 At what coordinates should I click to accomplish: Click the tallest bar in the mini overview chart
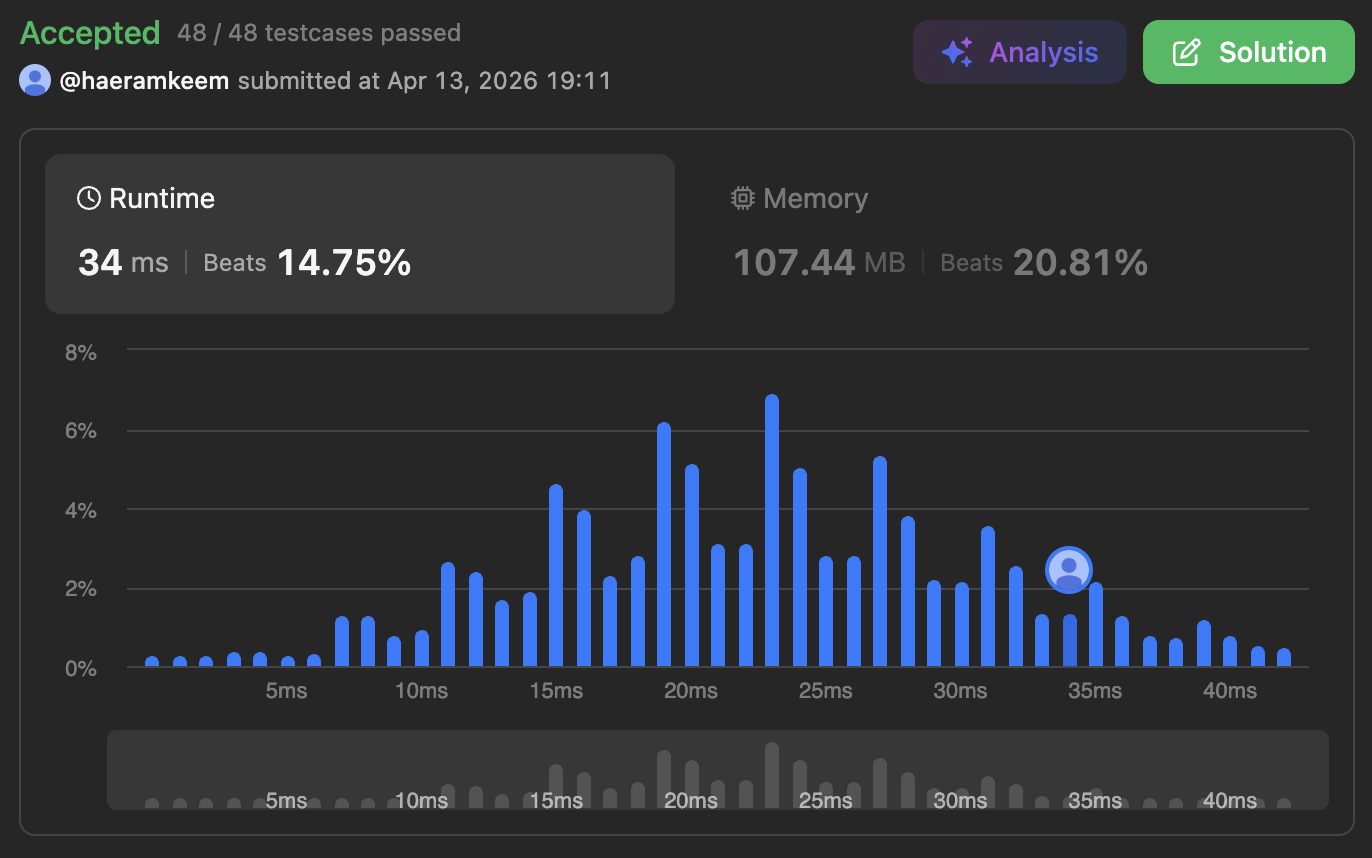pyautogui.click(x=772, y=775)
